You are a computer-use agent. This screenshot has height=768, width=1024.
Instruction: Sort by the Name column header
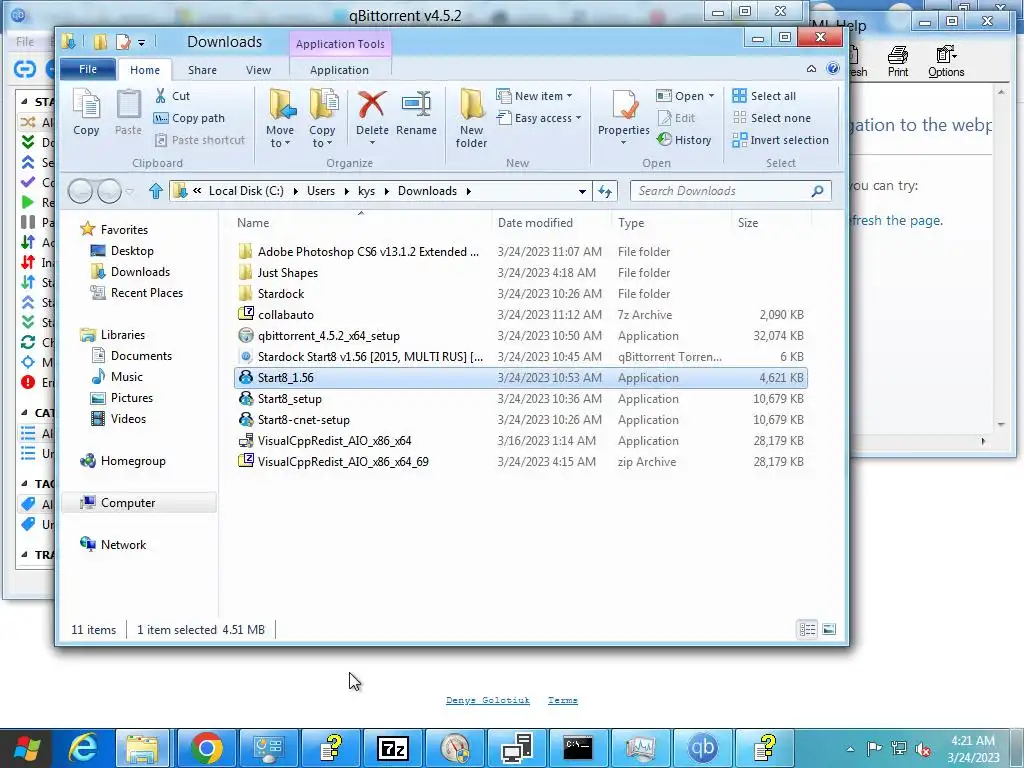(x=253, y=223)
